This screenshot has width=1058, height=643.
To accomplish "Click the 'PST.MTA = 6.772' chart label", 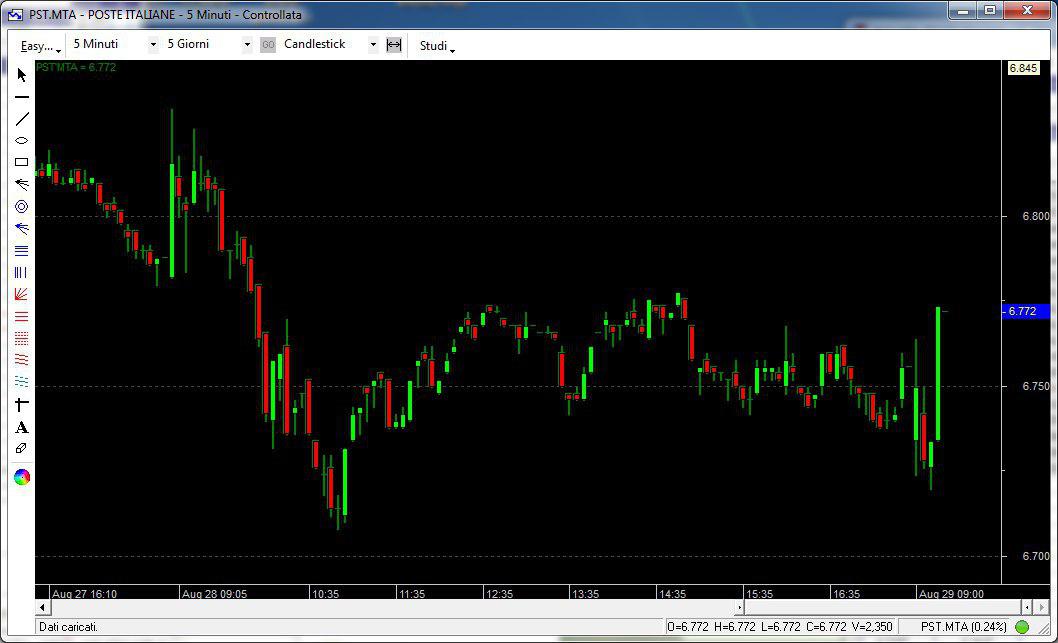I will coord(76,67).
